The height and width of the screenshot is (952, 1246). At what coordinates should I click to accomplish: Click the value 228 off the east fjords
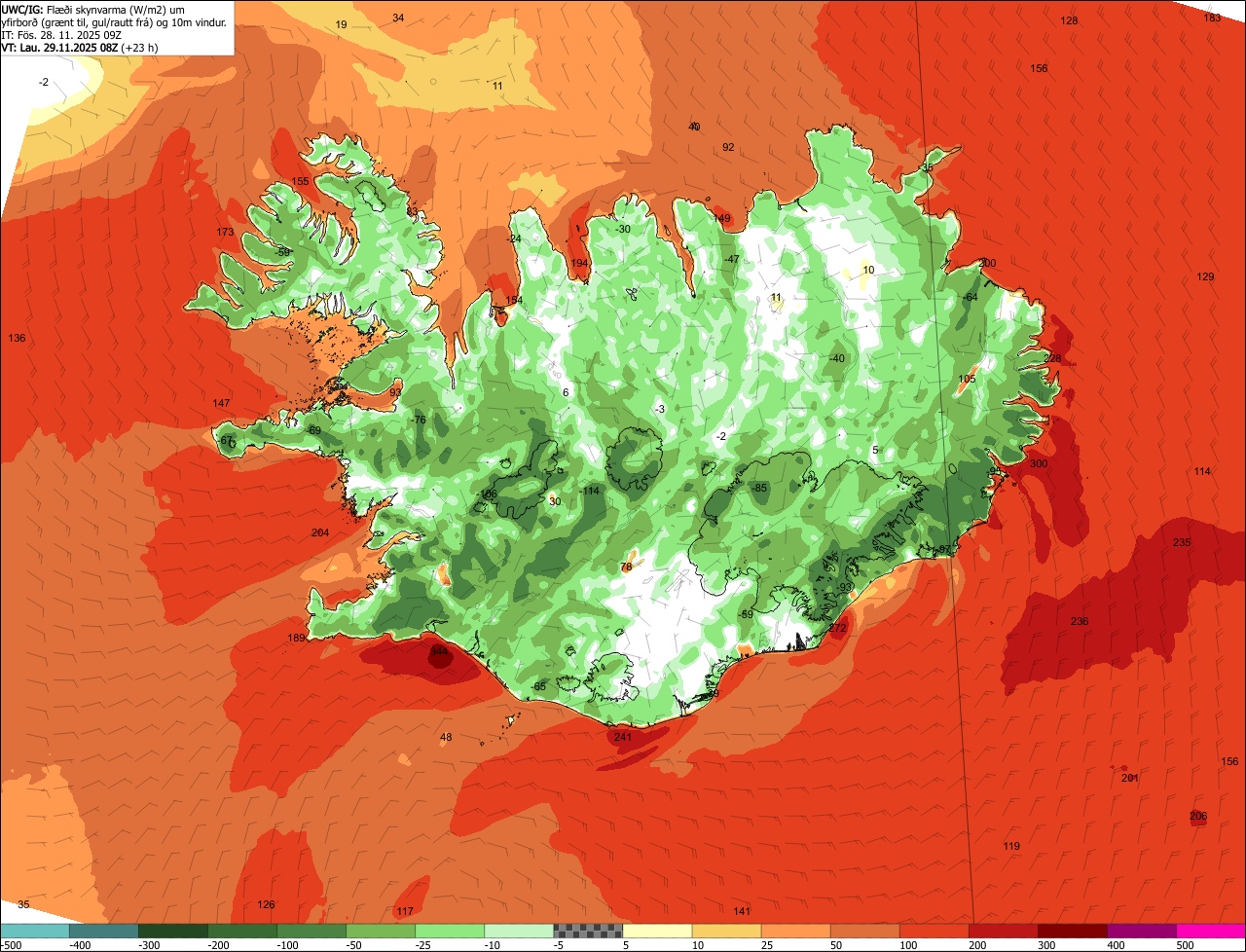(1052, 358)
